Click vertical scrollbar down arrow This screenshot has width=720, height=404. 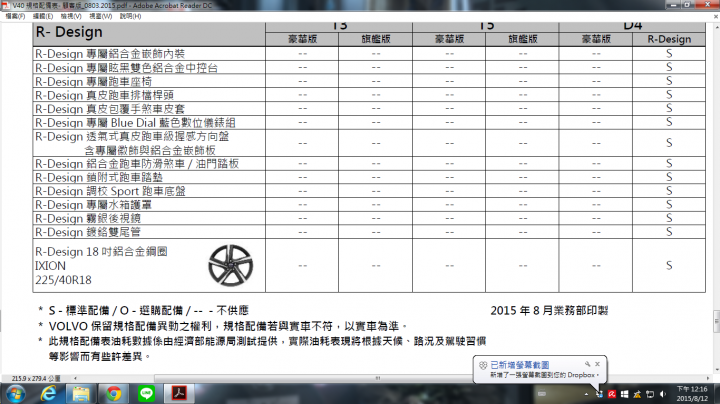(716, 370)
